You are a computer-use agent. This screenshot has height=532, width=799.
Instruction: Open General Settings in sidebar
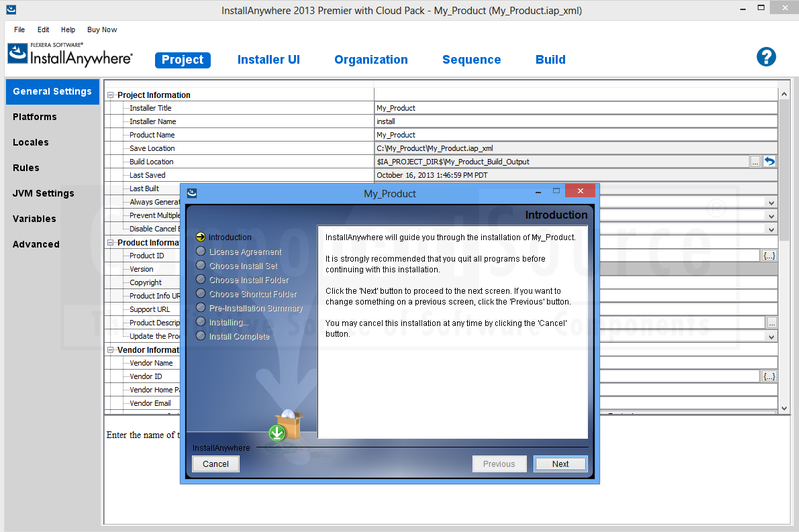pos(52,92)
